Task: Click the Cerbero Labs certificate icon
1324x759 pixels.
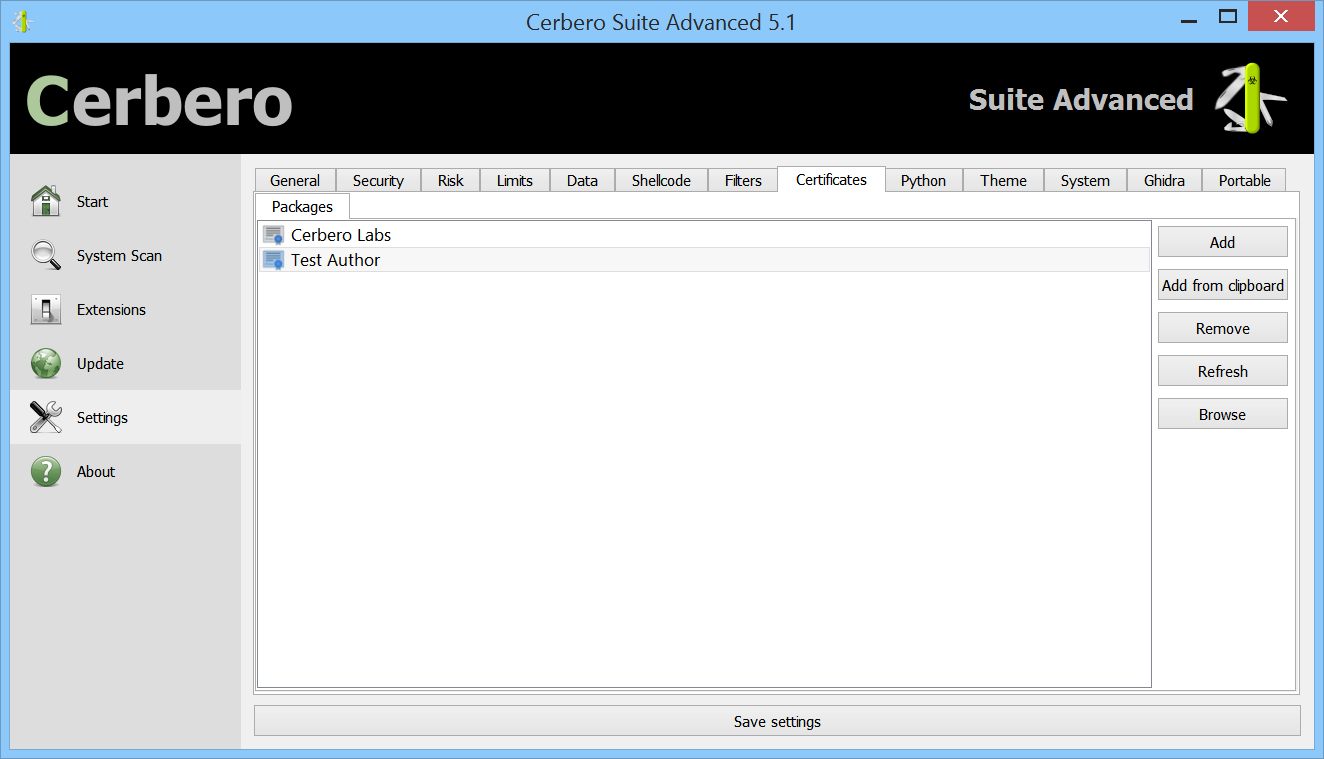Action: [x=273, y=235]
